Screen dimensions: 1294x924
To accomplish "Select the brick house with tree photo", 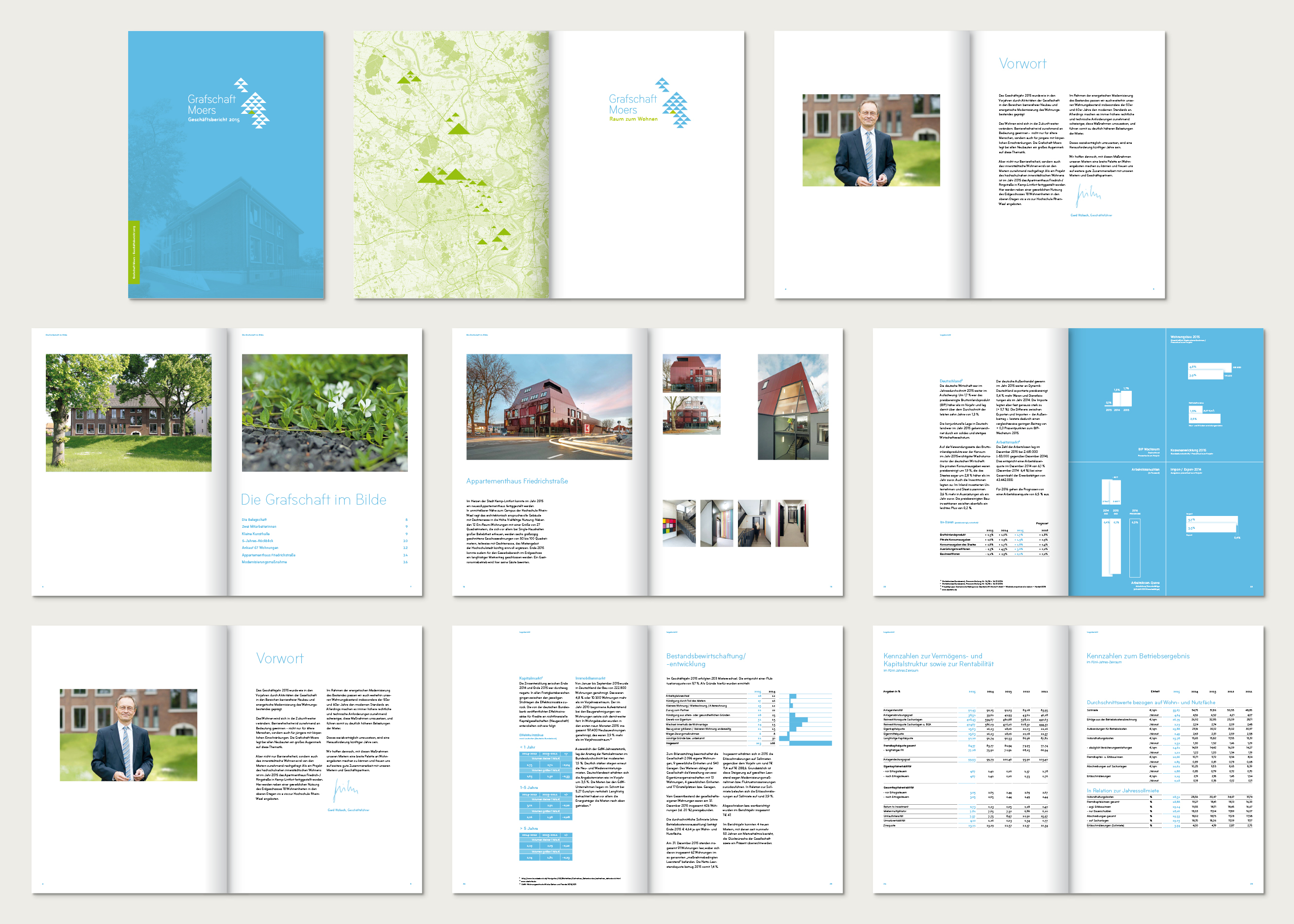I will pyautogui.click(x=128, y=412).
